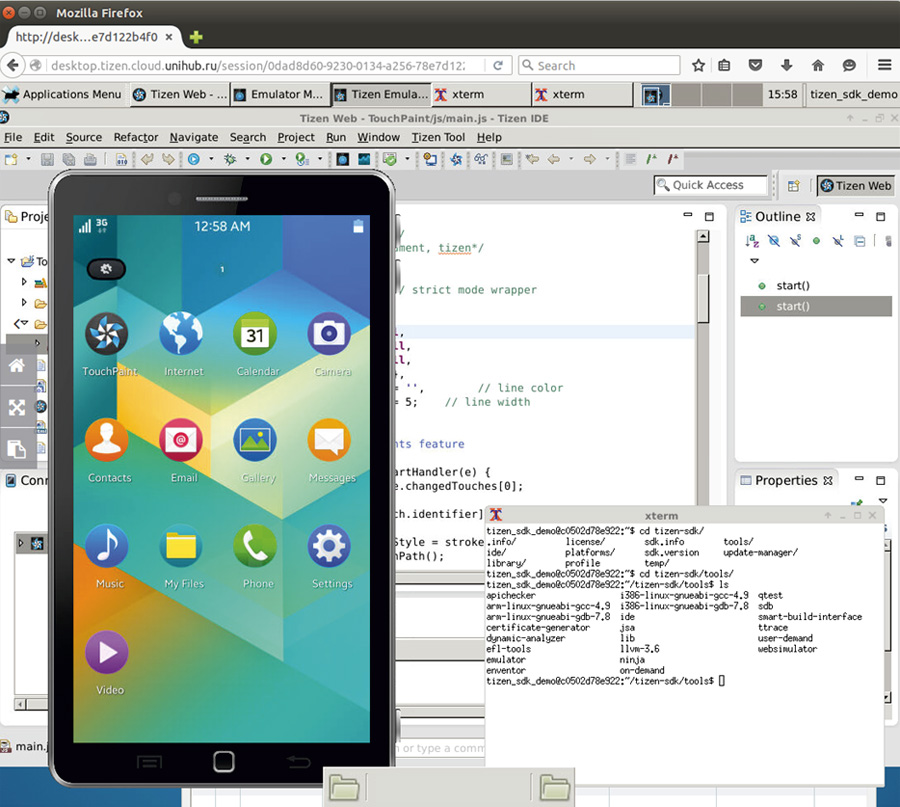Open the My Files app icon
The image size is (900, 807).
(x=181, y=546)
